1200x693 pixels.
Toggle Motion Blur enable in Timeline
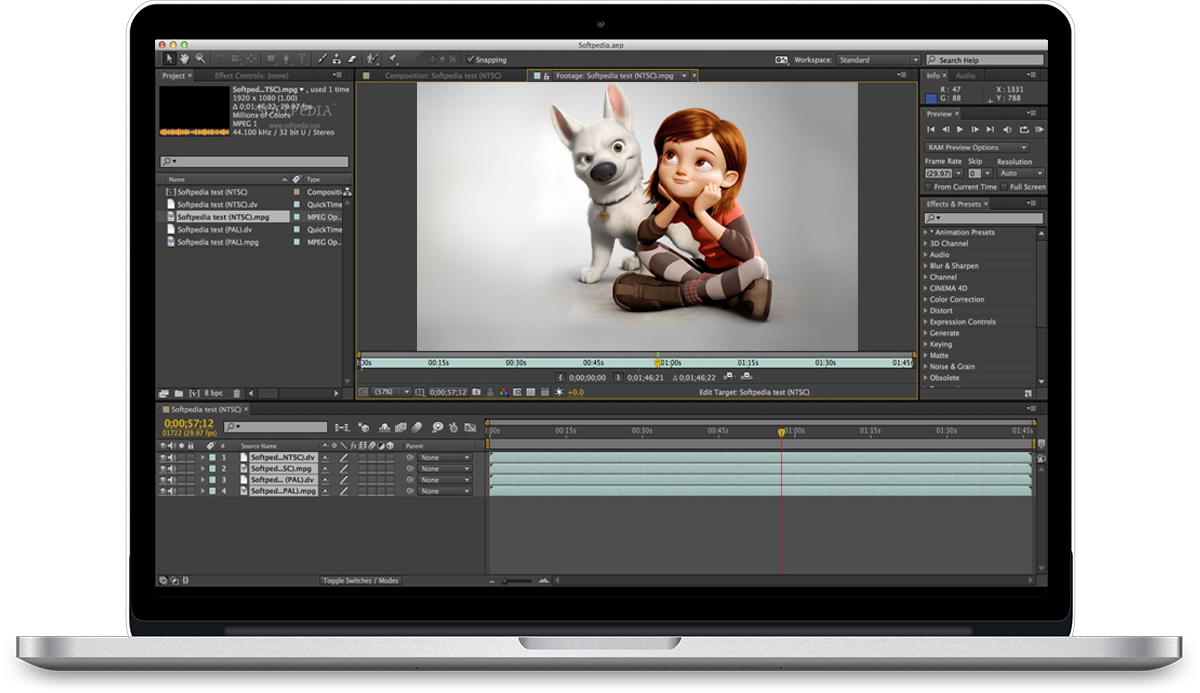416,427
